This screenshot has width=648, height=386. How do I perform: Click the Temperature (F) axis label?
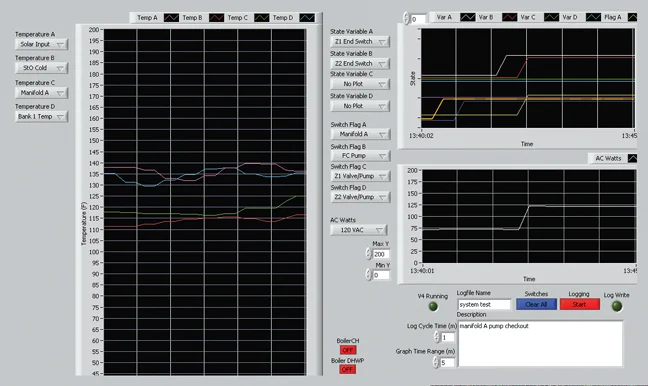[84, 224]
